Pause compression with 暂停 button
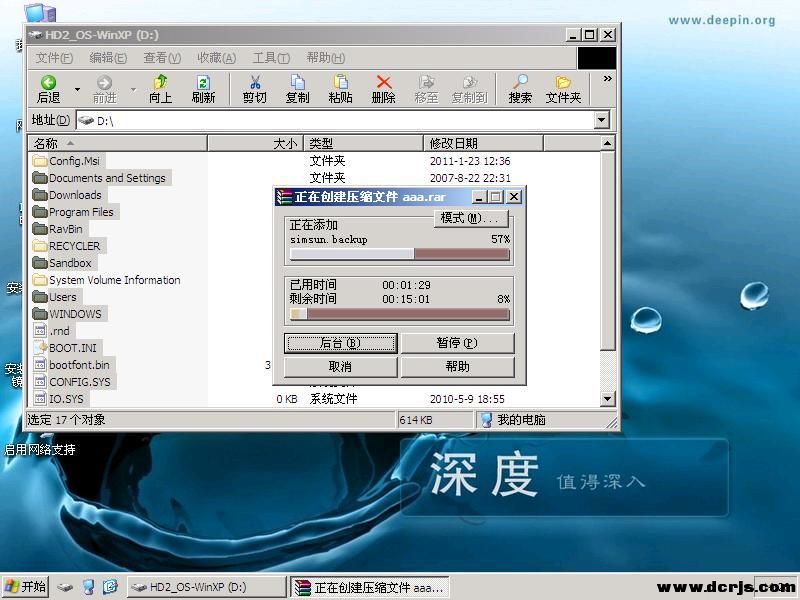The width and height of the screenshot is (800, 600). coord(457,343)
